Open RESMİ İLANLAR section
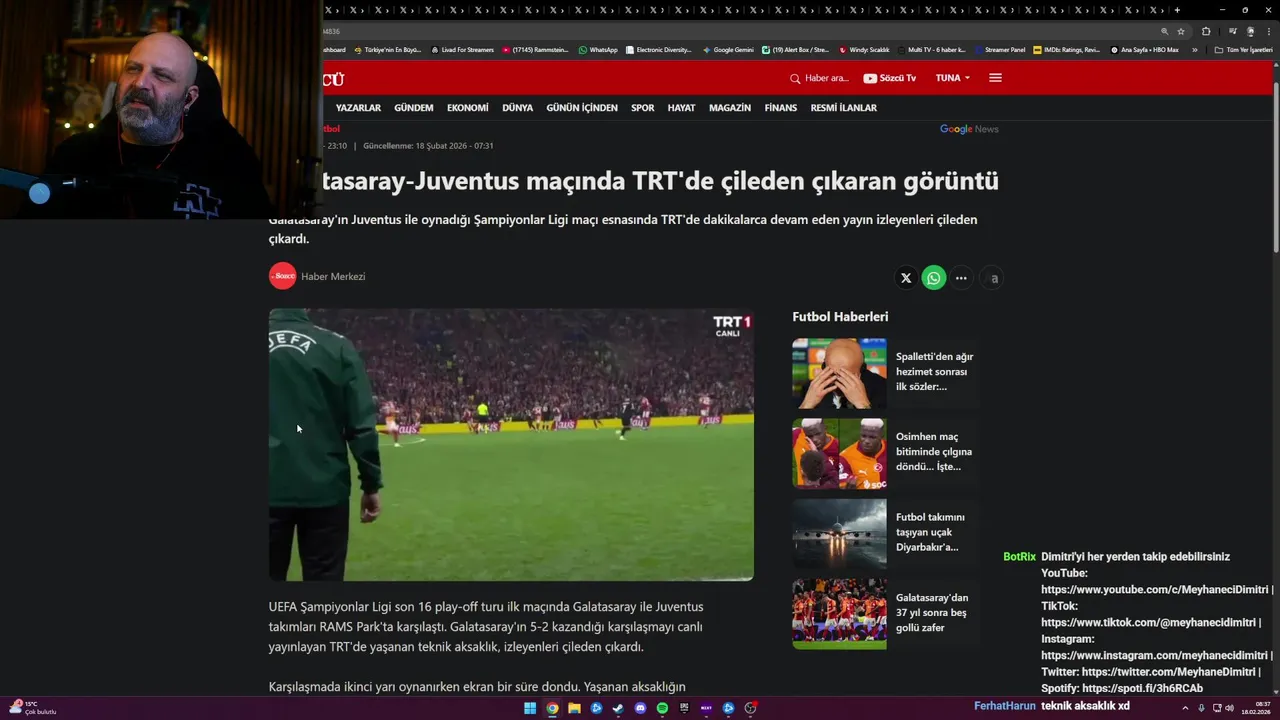This screenshot has height=720, width=1280. tap(844, 108)
